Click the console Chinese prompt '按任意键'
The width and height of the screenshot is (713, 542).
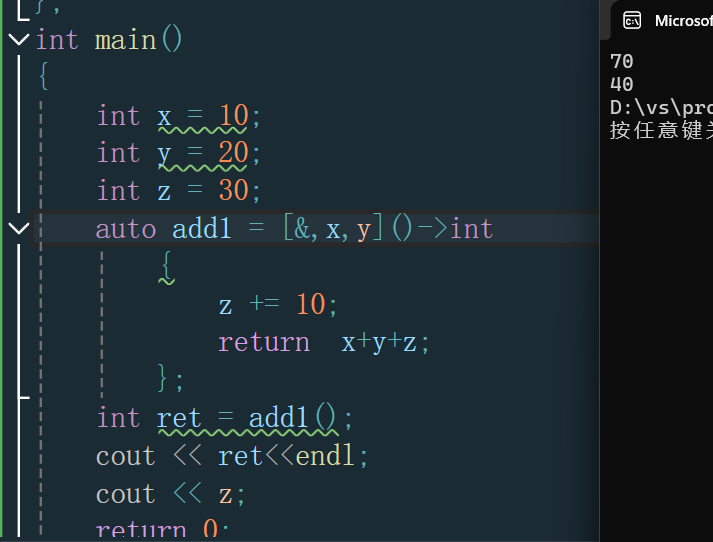pyautogui.click(x=657, y=130)
